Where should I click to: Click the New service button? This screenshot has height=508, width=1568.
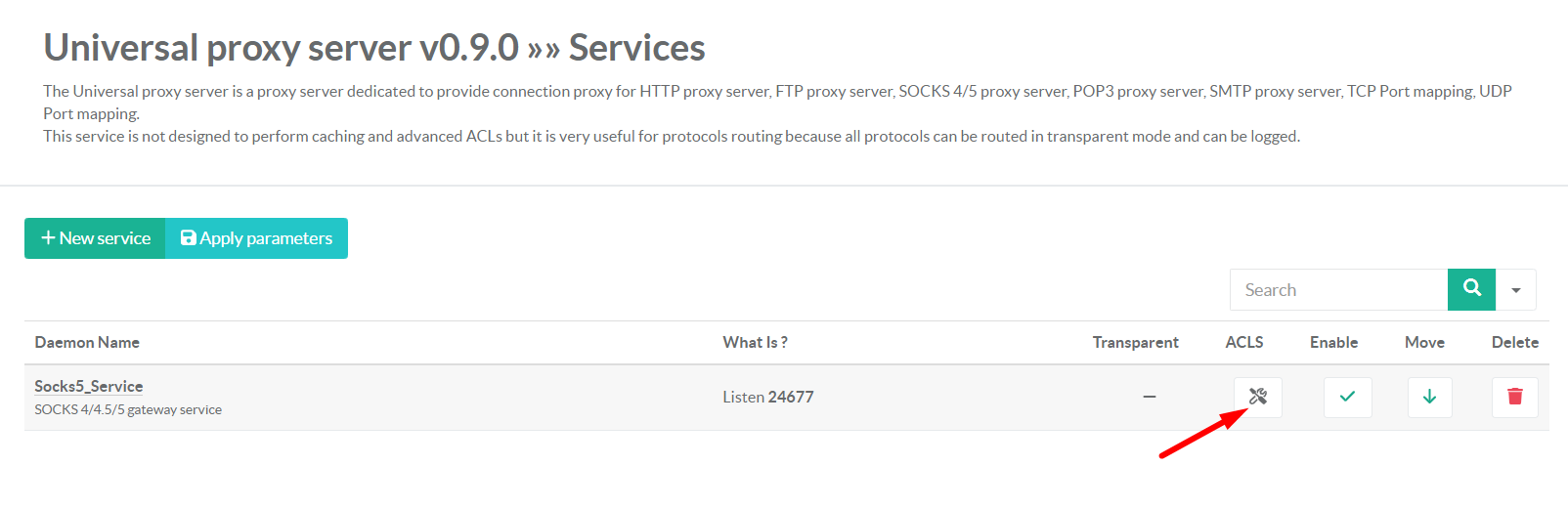pos(96,238)
